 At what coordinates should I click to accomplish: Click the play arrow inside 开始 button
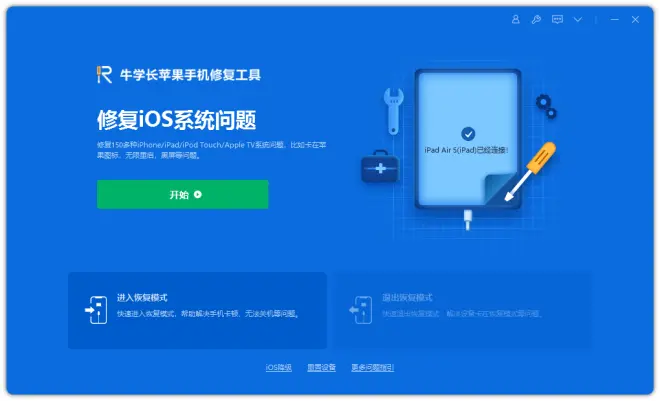coord(198,194)
